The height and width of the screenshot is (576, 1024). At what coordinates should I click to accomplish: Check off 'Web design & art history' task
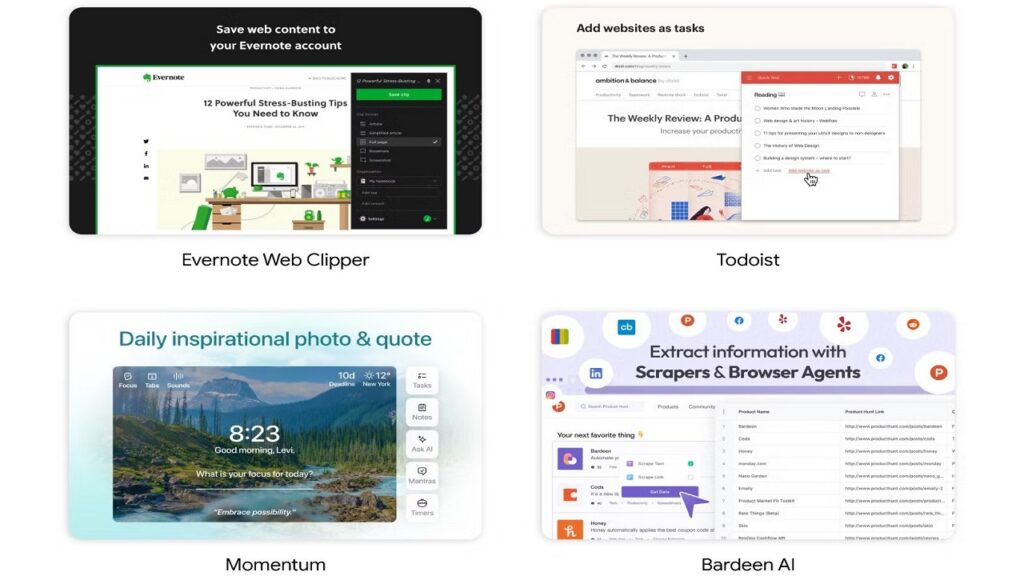tap(758, 121)
